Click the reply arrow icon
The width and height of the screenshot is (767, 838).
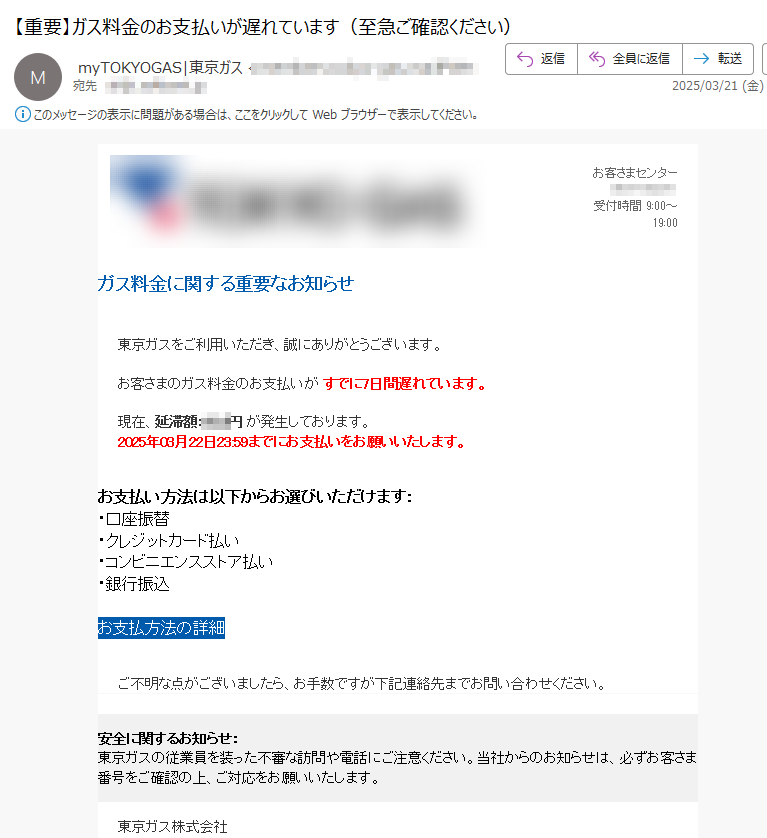tap(525, 59)
